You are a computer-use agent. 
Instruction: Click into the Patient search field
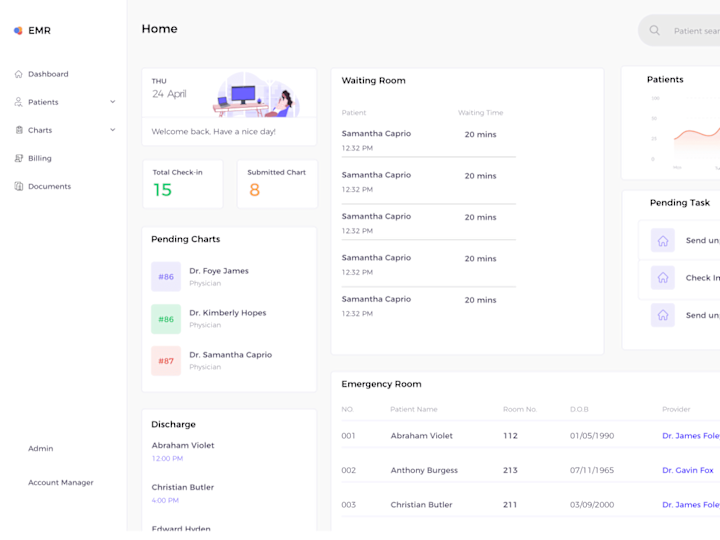(680, 30)
